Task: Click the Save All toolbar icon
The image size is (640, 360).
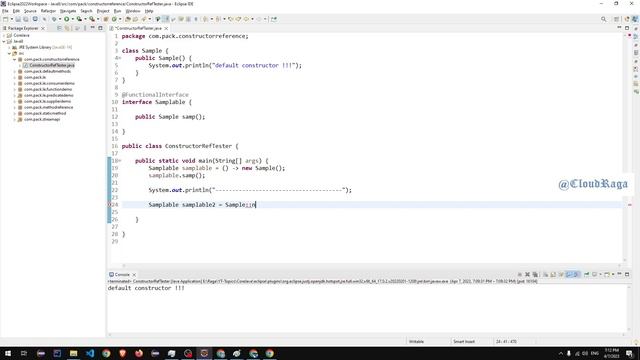Action: (26, 19)
